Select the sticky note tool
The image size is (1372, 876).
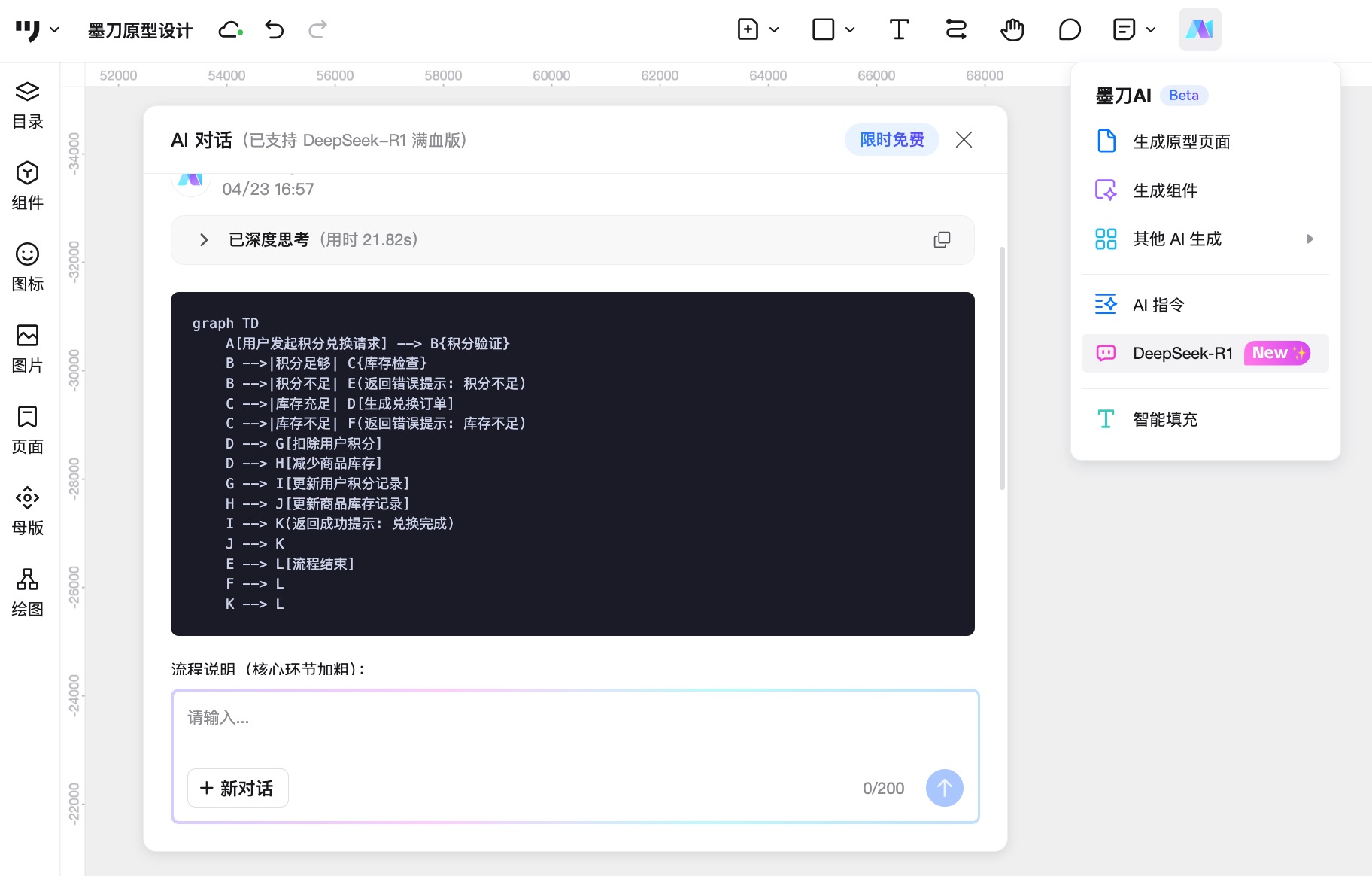1124,30
